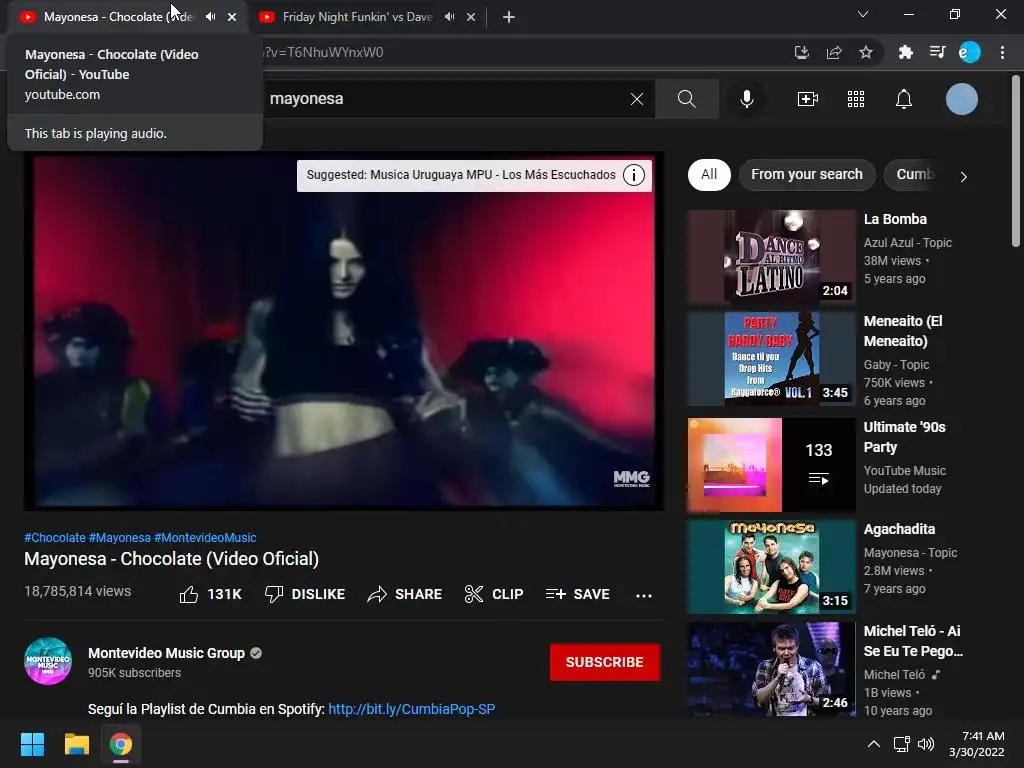
Task: Open the volume speaker tray icon
Action: (925, 744)
